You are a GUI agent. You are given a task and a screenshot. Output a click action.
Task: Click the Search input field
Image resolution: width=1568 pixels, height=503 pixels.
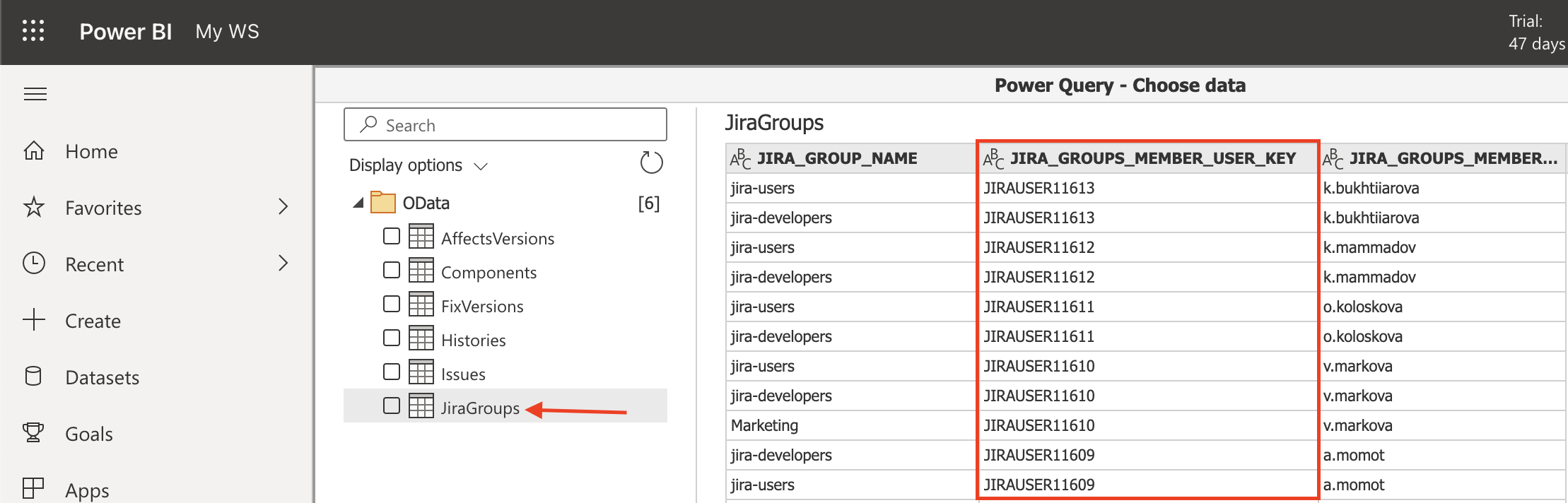coord(505,125)
